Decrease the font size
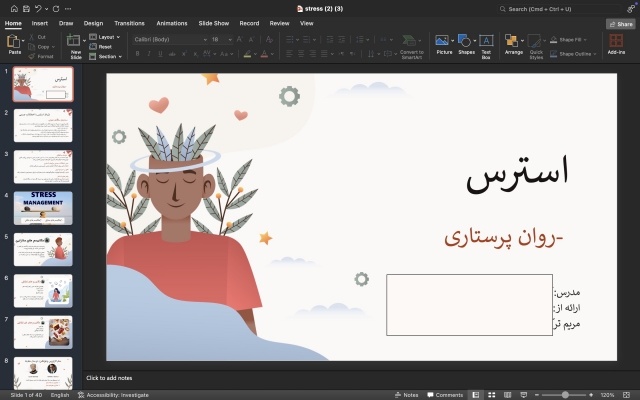 tap(251, 39)
